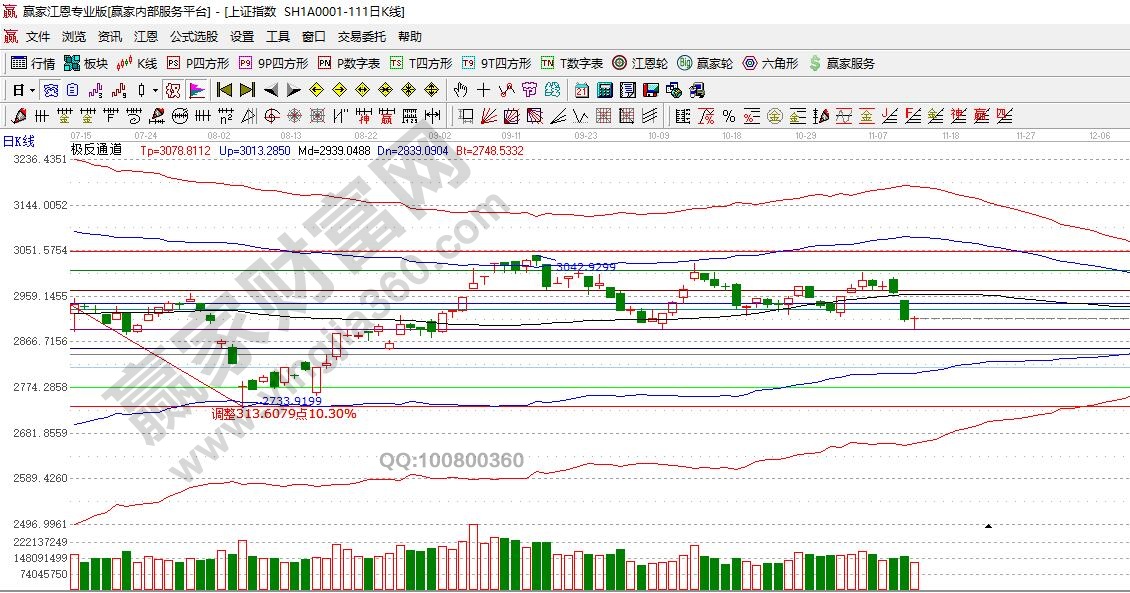The width and height of the screenshot is (1130, 593).
Task: Click the 江恩轮 button
Action: click(x=640, y=63)
